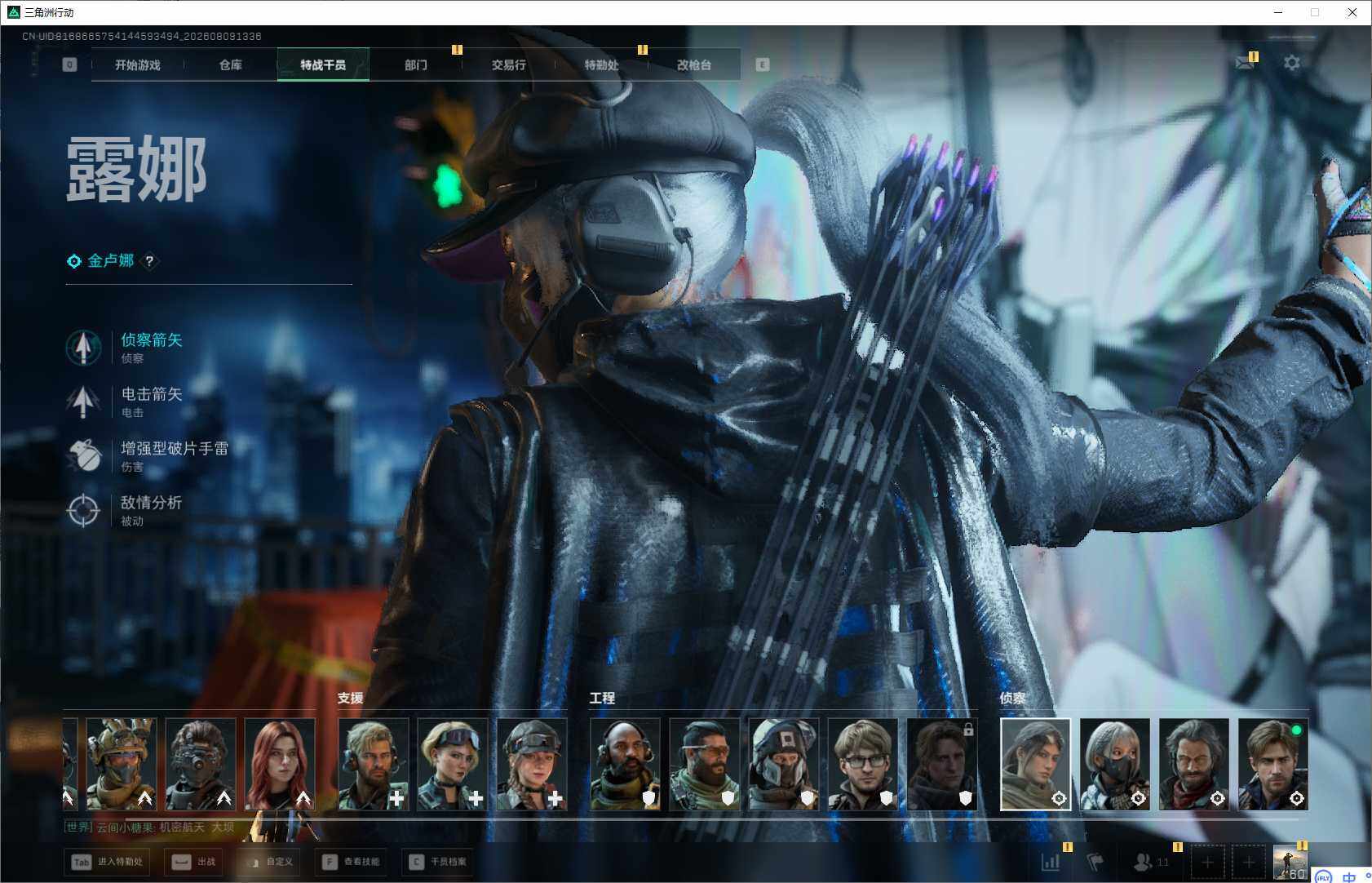The image size is (1372, 883).
Task: Click the 敌情分析 skill name
Action: (x=152, y=503)
